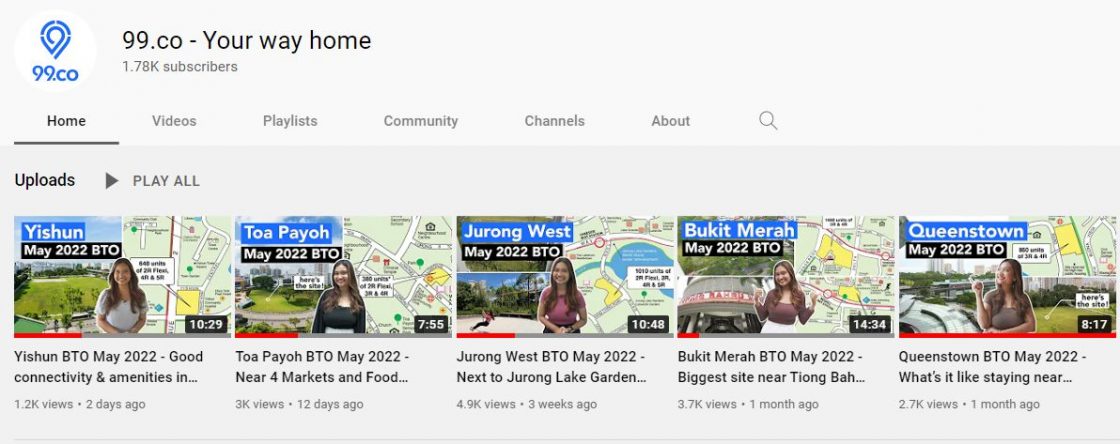Open the Toa Payoh May 2022 BTO thumbnail
Screen dimensions: 1120x444
pyautogui.click(x=344, y=276)
